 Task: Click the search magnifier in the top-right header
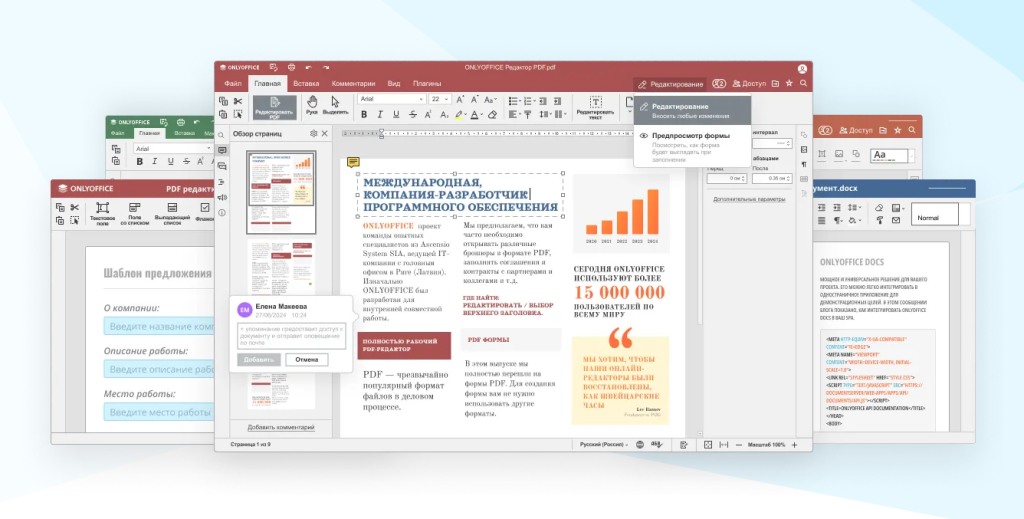pyautogui.click(x=803, y=84)
